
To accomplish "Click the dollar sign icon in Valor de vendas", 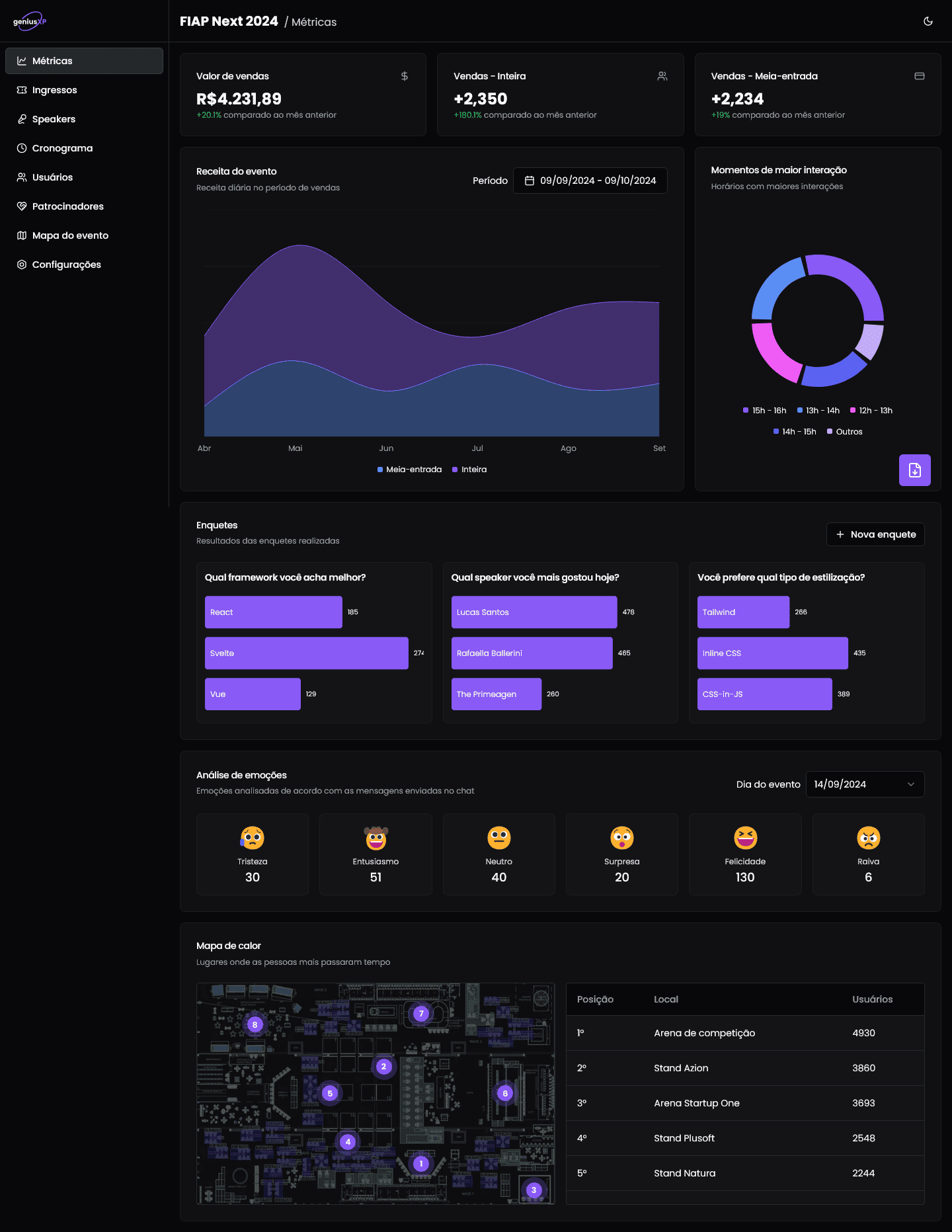I will coord(404,76).
